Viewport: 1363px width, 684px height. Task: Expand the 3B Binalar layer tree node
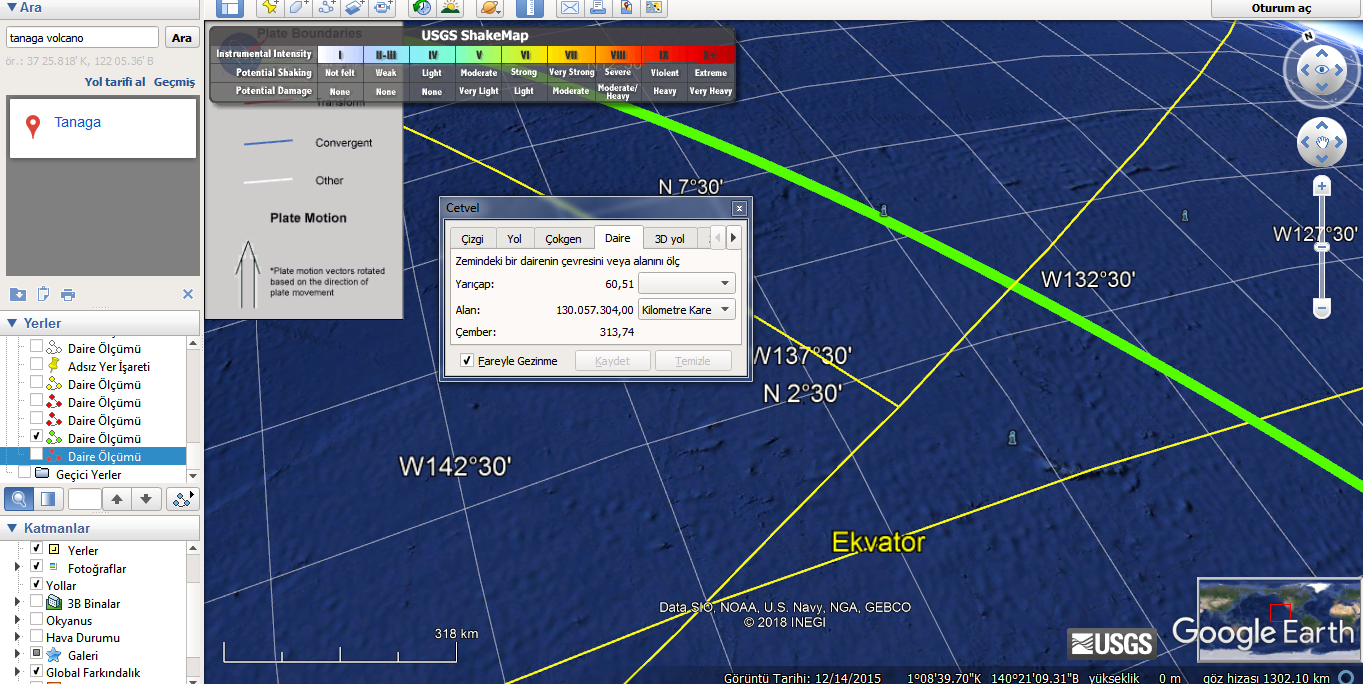pos(17,603)
